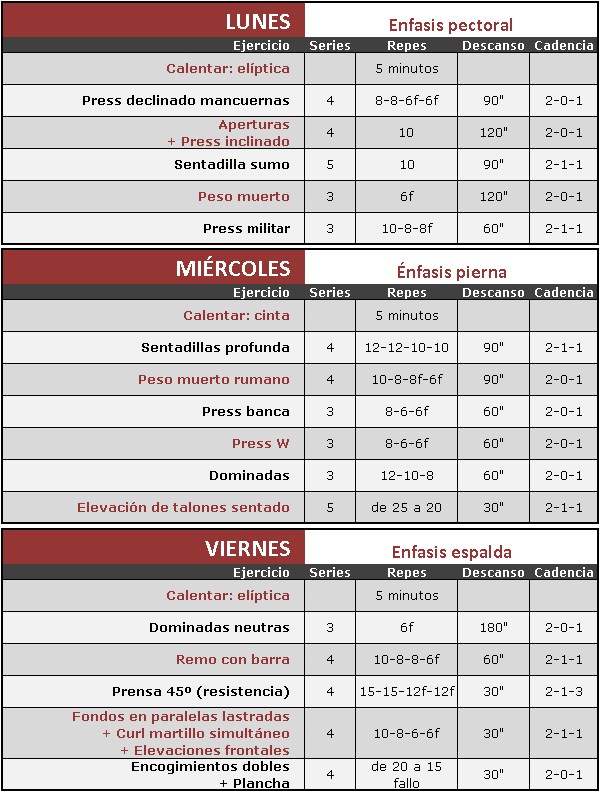599x791 pixels.
Task: Click the 'Enfasis pectoral' title
Action: point(451,25)
